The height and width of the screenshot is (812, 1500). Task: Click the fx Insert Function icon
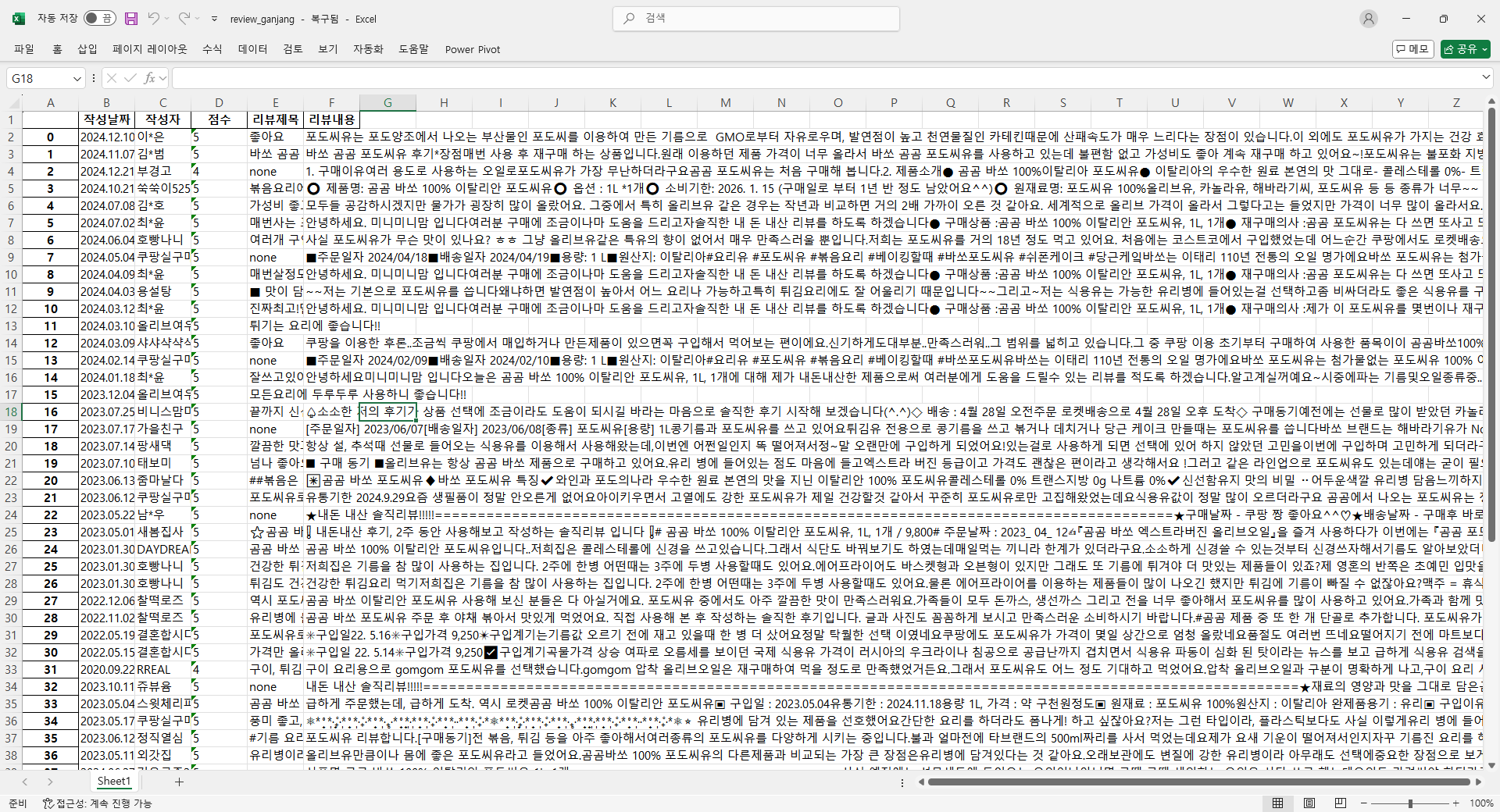pos(149,78)
